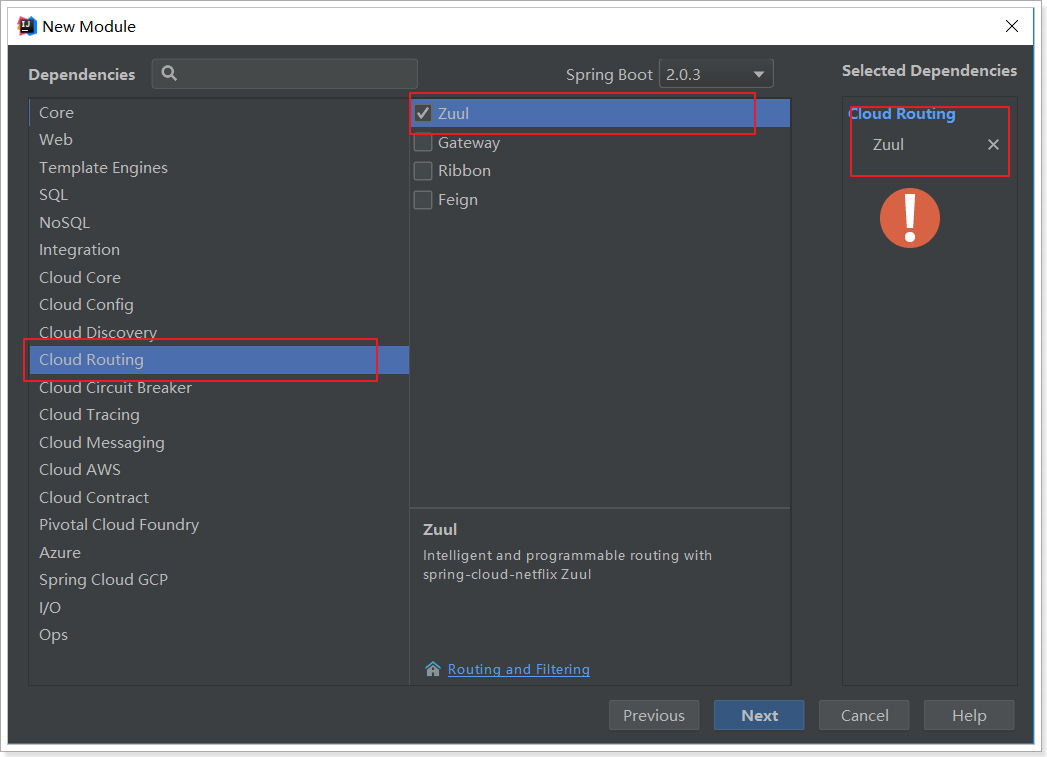Click the search magnifier icon
Image resolution: width=1047 pixels, height=757 pixels.
[169, 73]
